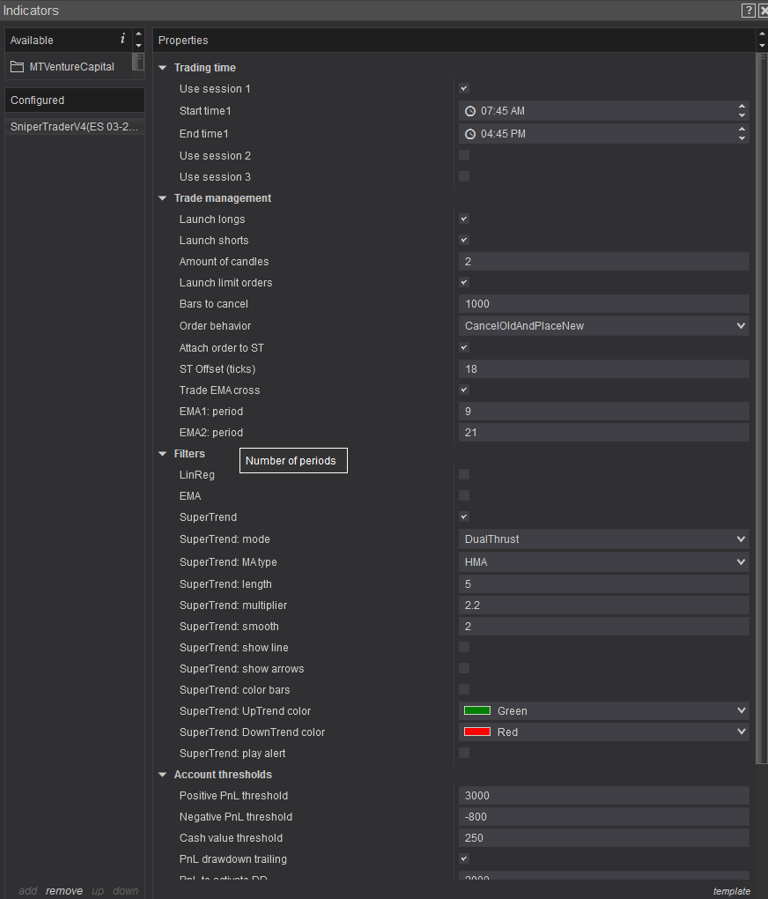Image resolution: width=768 pixels, height=899 pixels.
Task: Open SuperTrend: UpTrend color dropdown
Action: [x=604, y=711]
